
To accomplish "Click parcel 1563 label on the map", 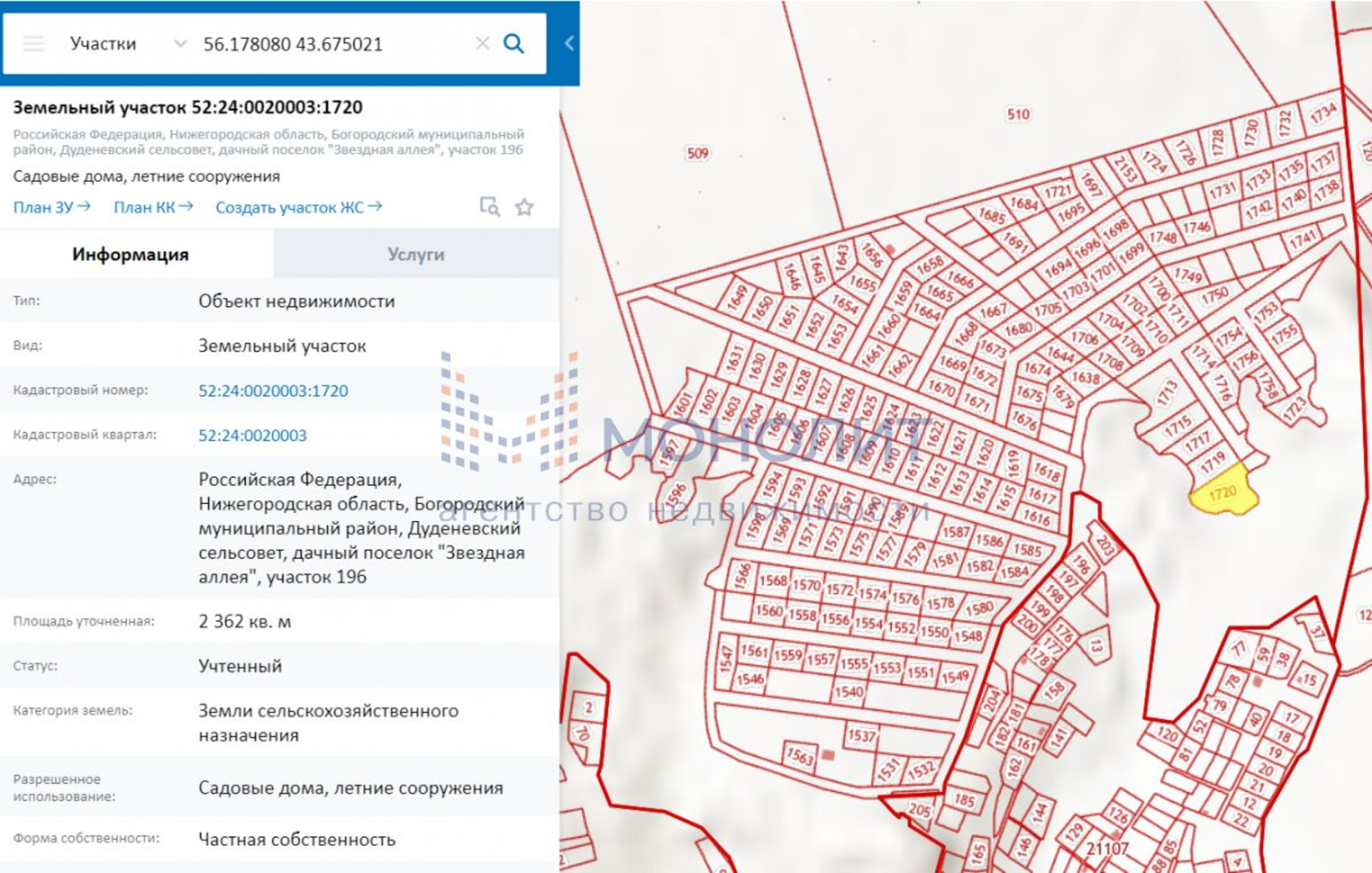I will (800, 756).
